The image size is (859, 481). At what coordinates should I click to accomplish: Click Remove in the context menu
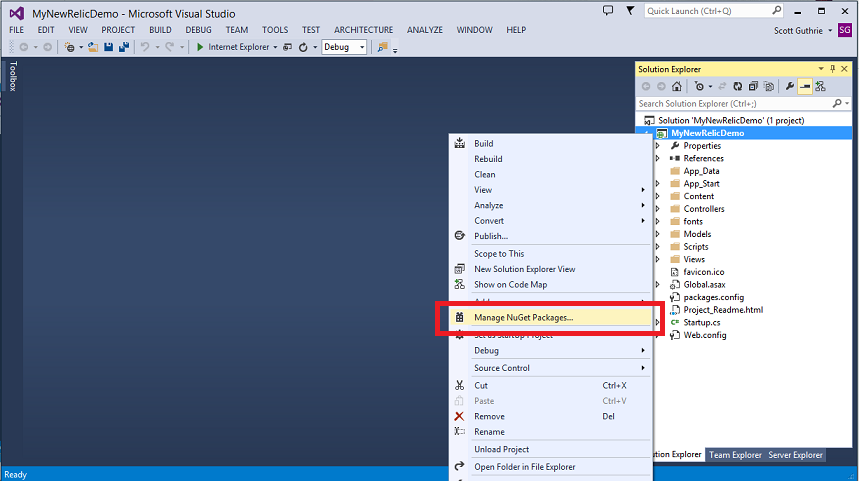pyautogui.click(x=551, y=416)
